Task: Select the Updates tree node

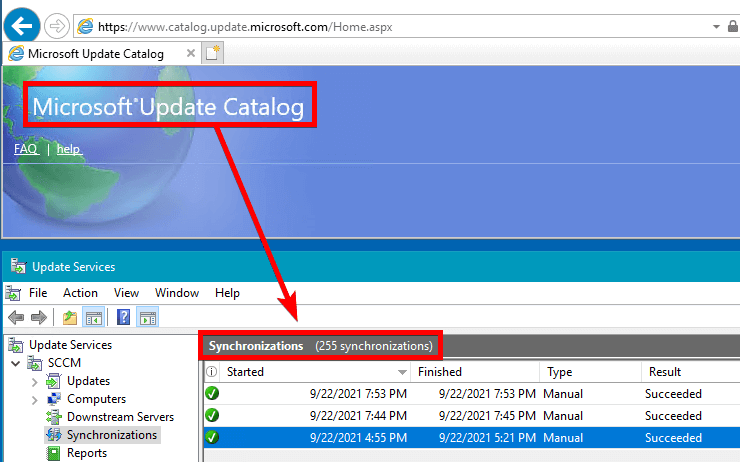Action: coord(88,381)
